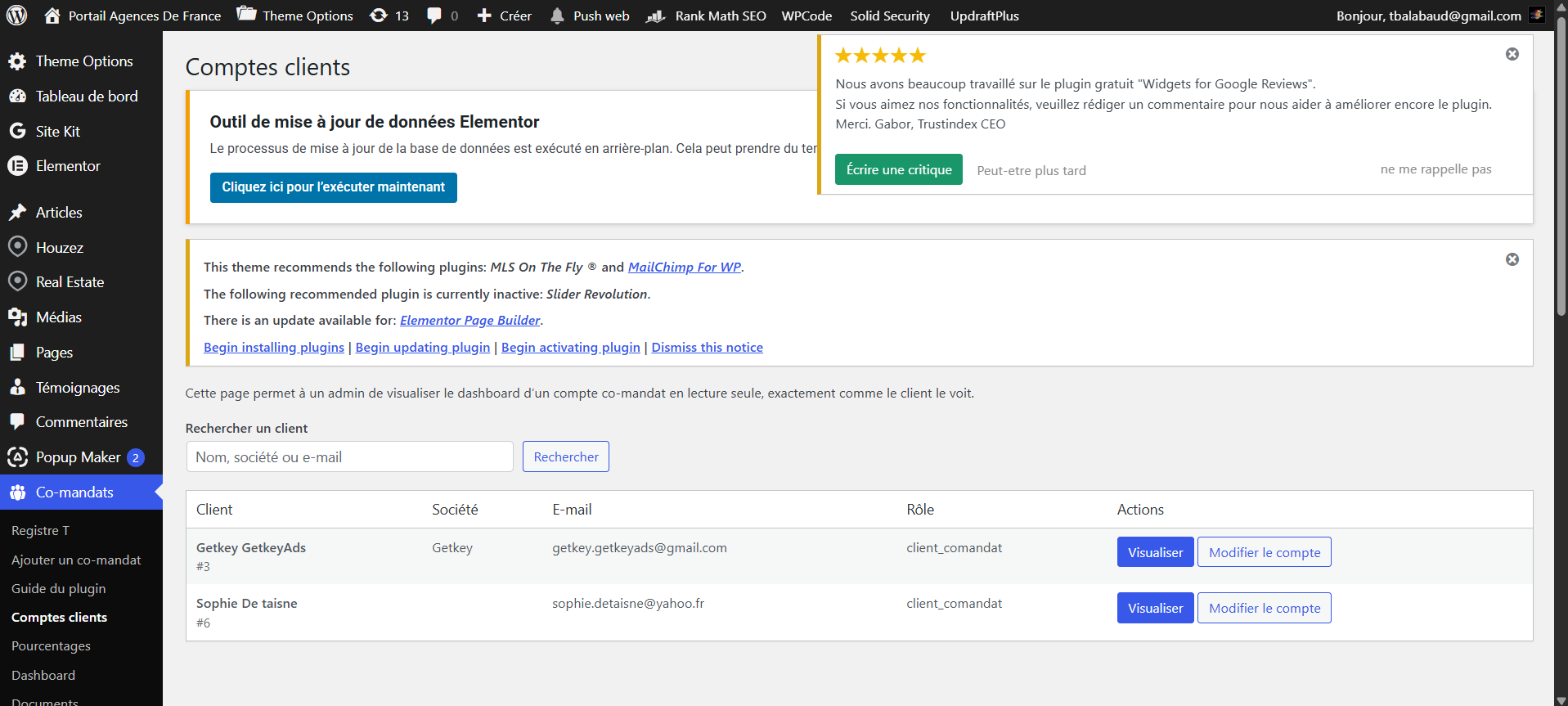
Task: Click the Elementor icon in the sidebar
Action: coord(17,166)
